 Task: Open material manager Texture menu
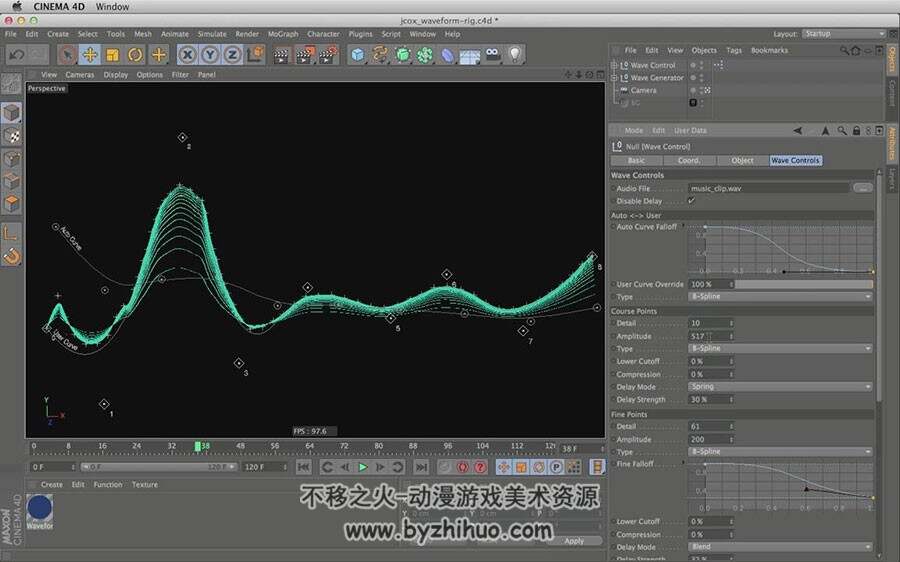coord(145,485)
